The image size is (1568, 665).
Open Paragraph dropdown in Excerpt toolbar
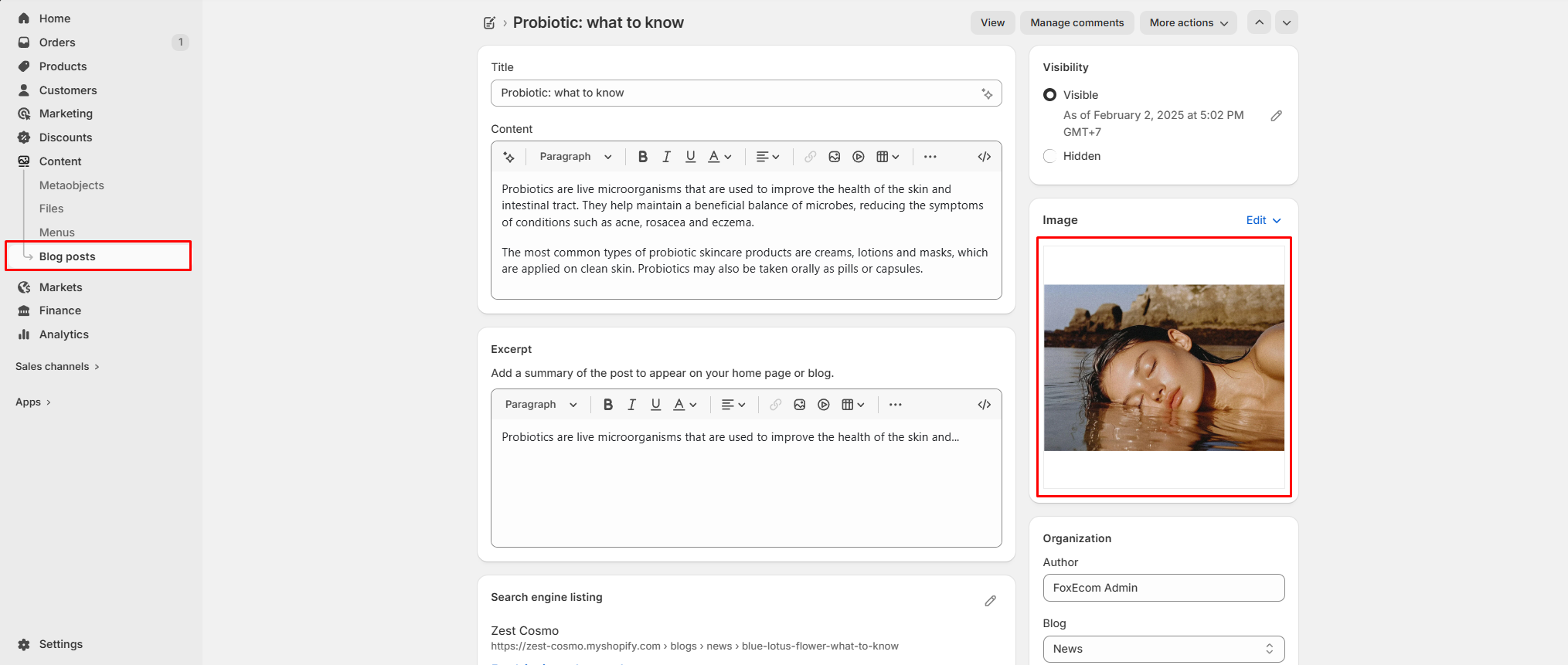tap(541, 405)
